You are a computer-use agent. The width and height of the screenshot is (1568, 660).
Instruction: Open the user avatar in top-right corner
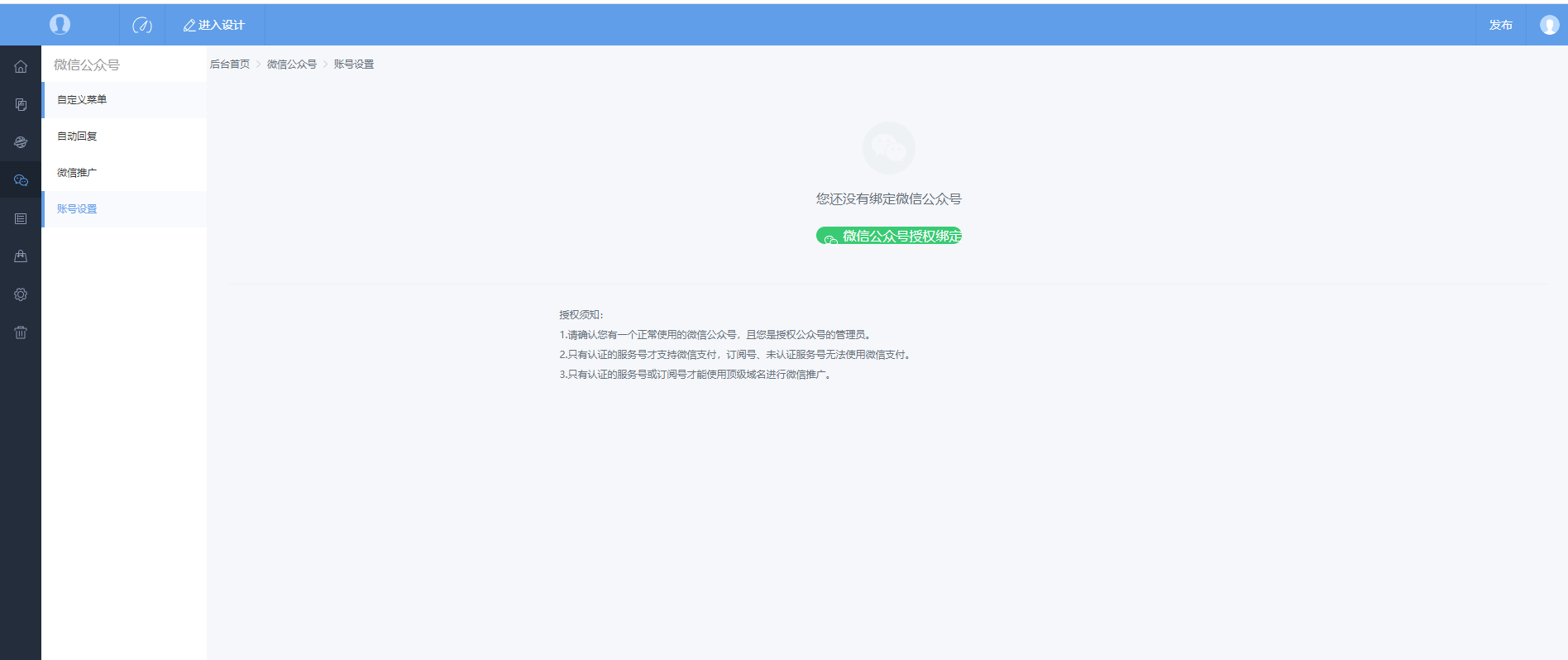click(1549, 25)
